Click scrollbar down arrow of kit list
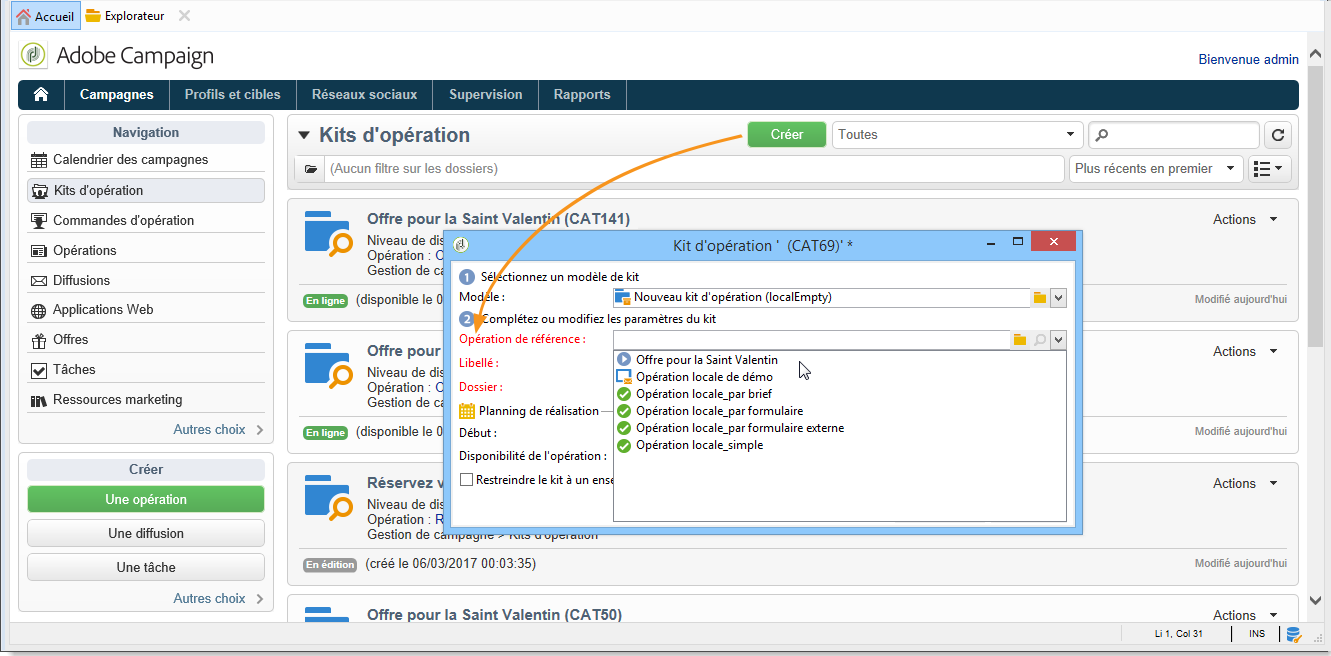The width and height of the screenshot is (1331, 656). point(1315,600)
